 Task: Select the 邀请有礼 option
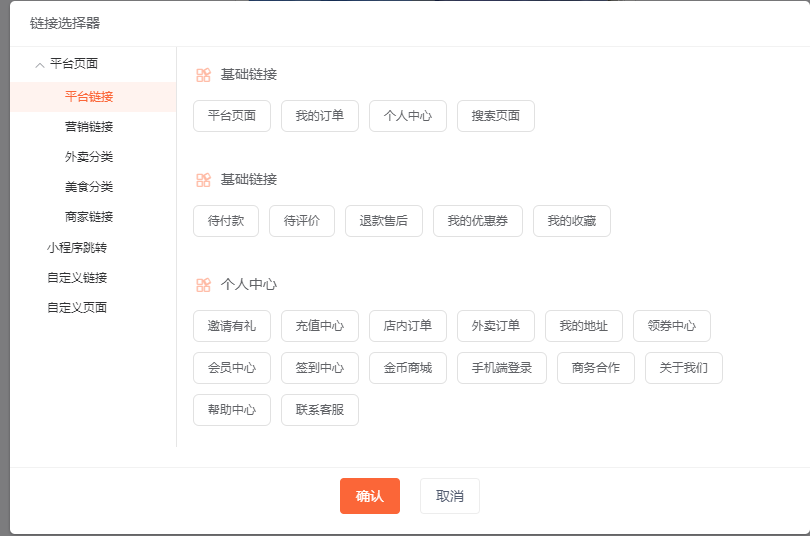(x=232, y=326)
